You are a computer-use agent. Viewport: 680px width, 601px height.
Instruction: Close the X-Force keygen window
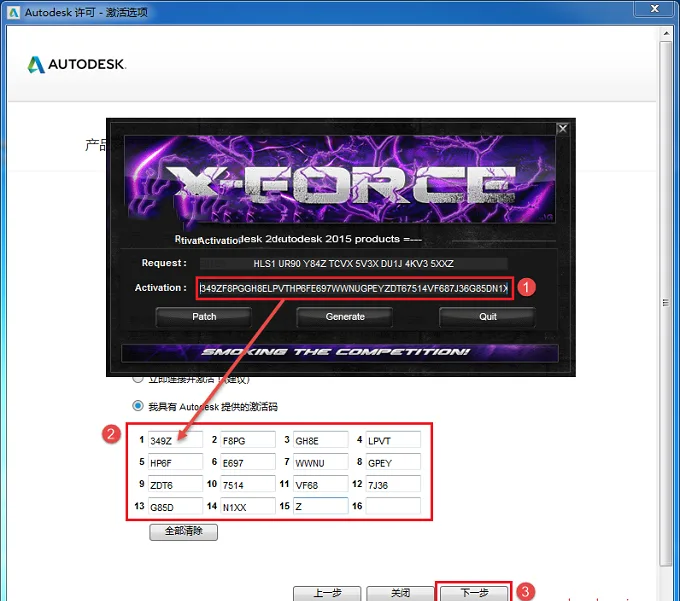pos(562,129)
